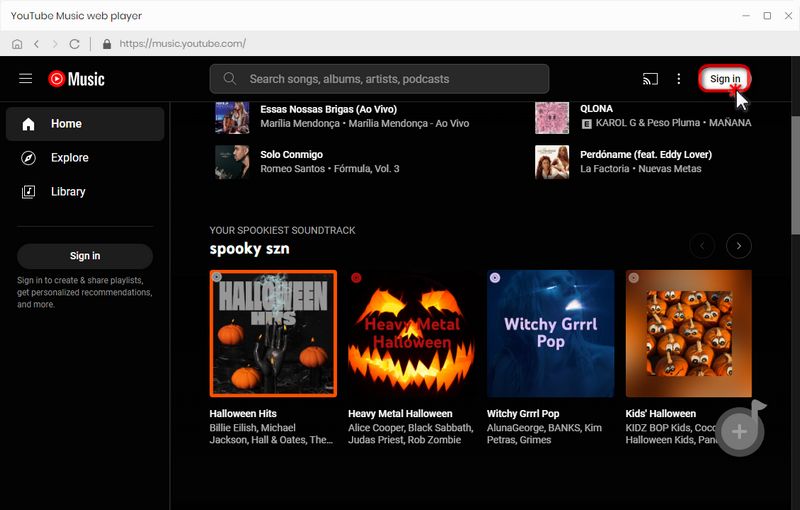The height and width of the screenshot is (510, 800).
Task: Click Fórmula, Vol. 3 album link
Action: coord(366,169)
